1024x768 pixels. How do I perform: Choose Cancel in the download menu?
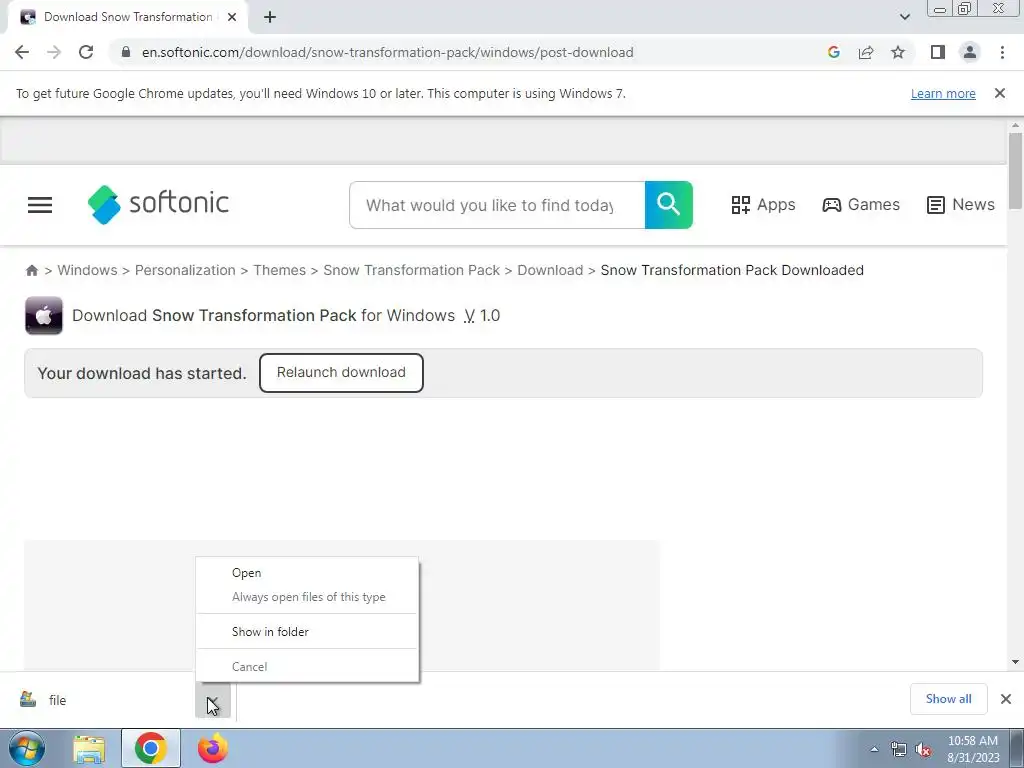coord(307,667)
